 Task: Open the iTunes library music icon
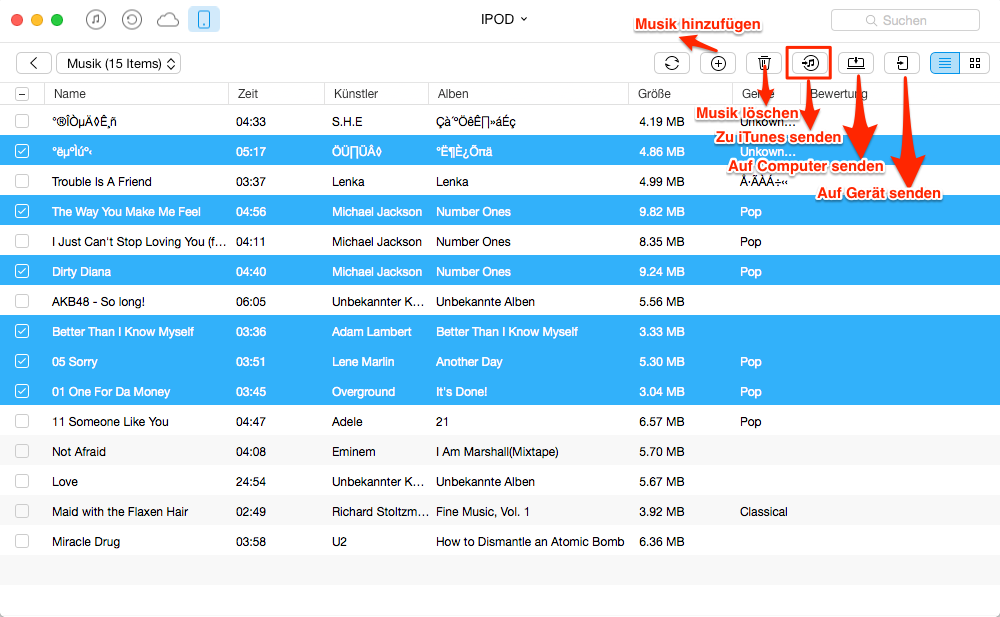tap(96, 20)
